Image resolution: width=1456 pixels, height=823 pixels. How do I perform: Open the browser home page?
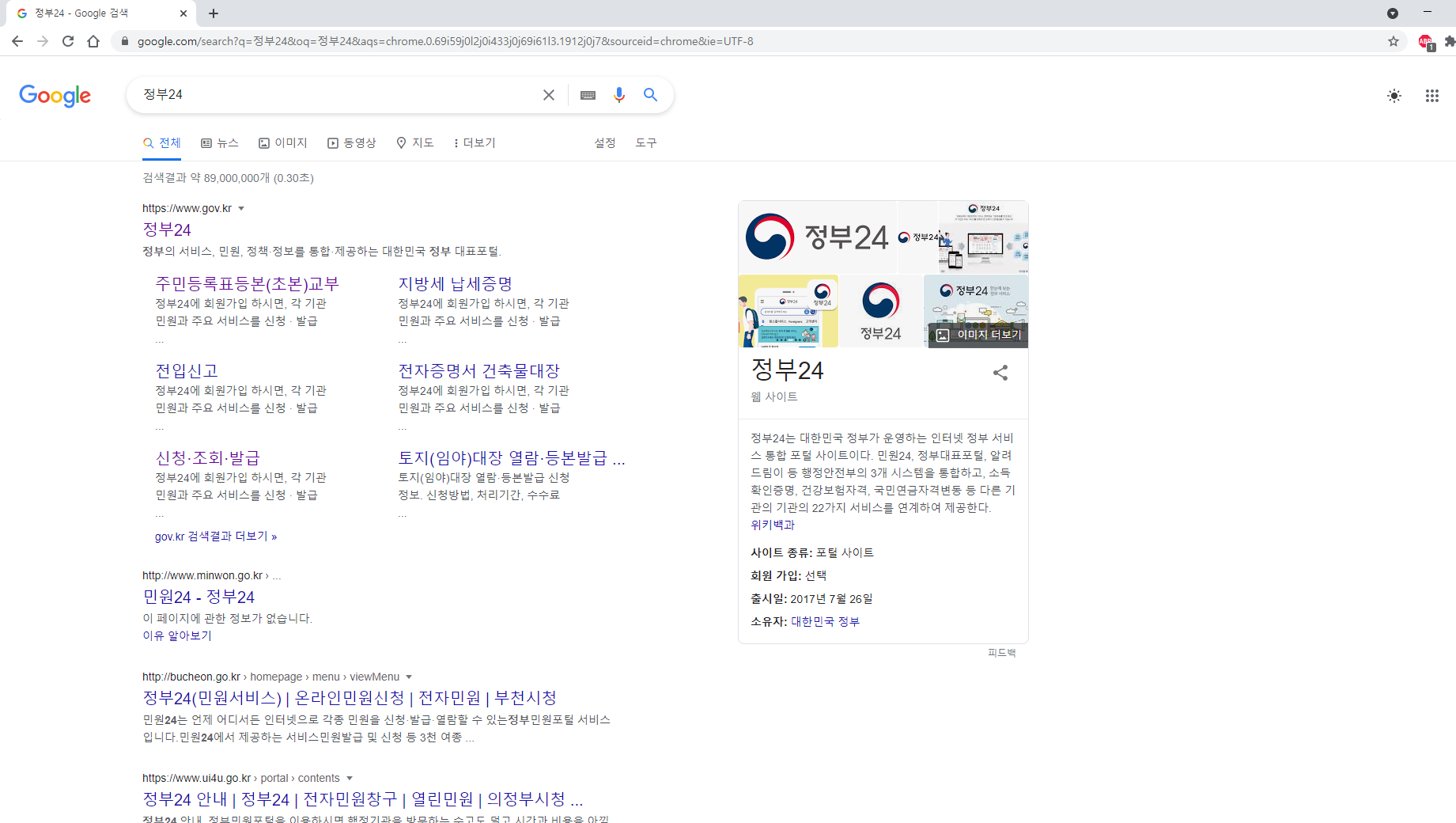click(x=93, y=41)
